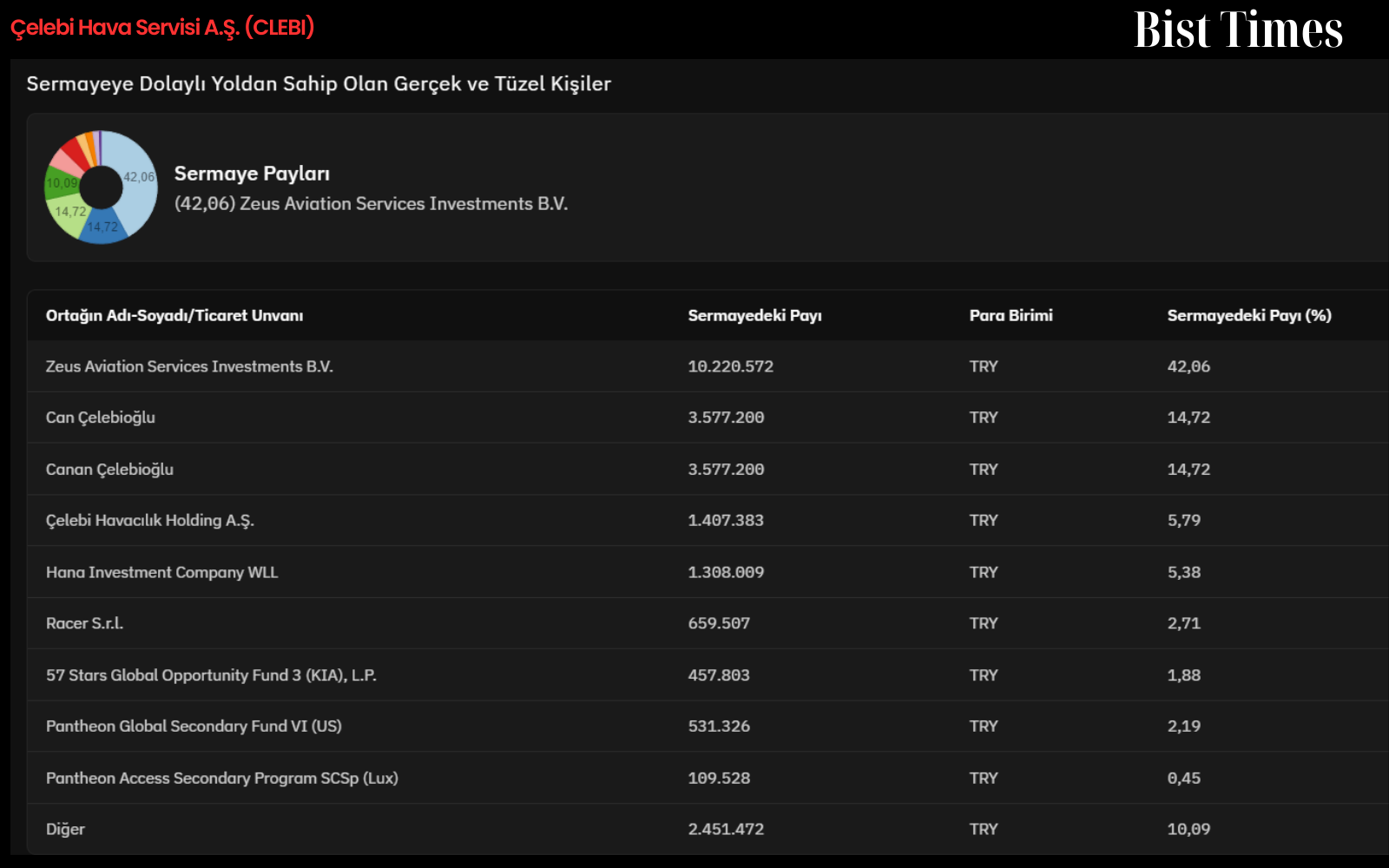
Task: Select the "Diğer" row label
Action: tap(65, 829)
